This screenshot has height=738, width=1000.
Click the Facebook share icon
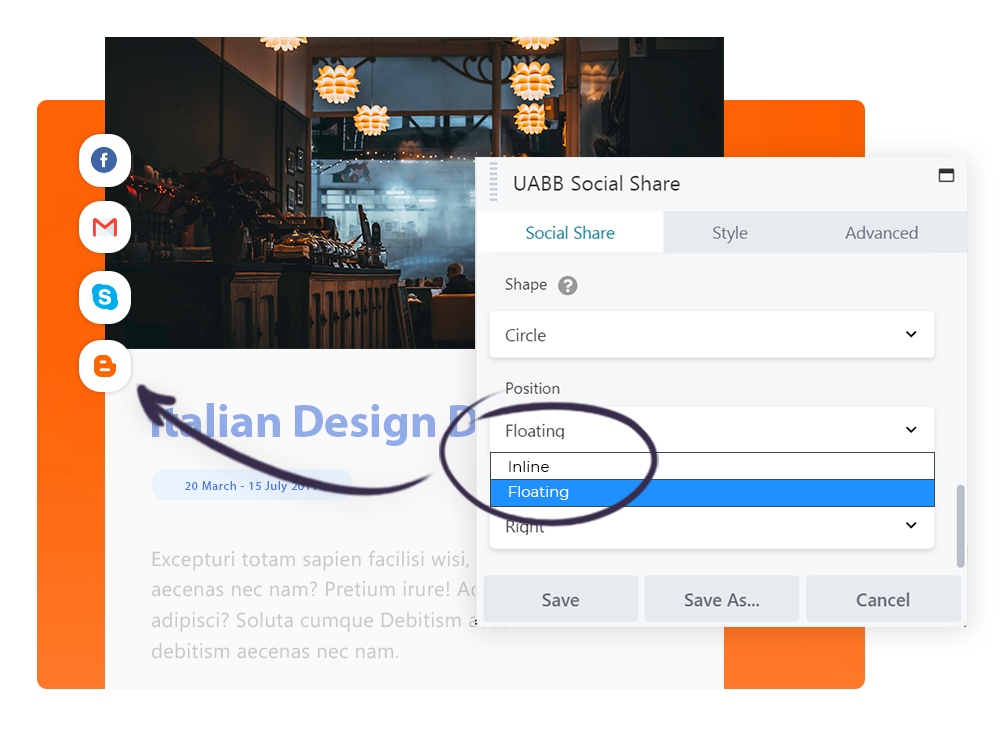(104, 160)
